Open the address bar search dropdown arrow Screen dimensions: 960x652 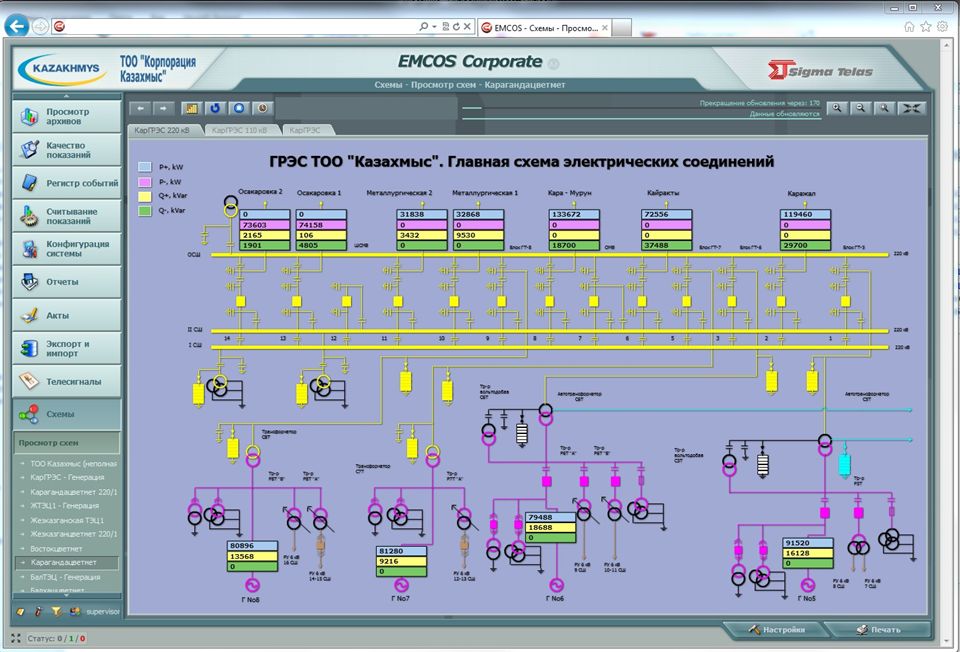[434, 27]
